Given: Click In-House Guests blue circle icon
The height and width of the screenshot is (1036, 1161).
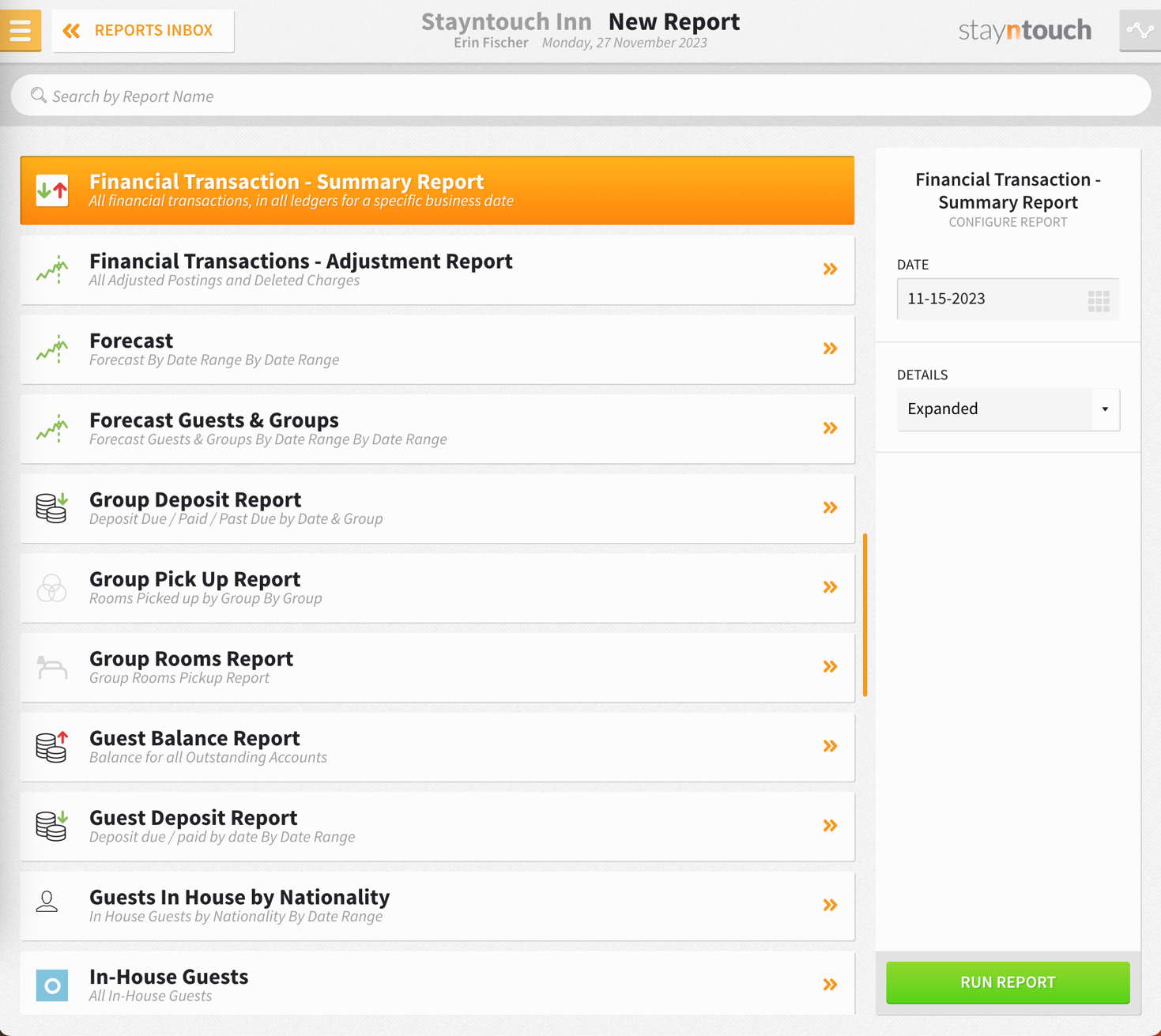Looking at the screenshot, I should tap(52, 985).
